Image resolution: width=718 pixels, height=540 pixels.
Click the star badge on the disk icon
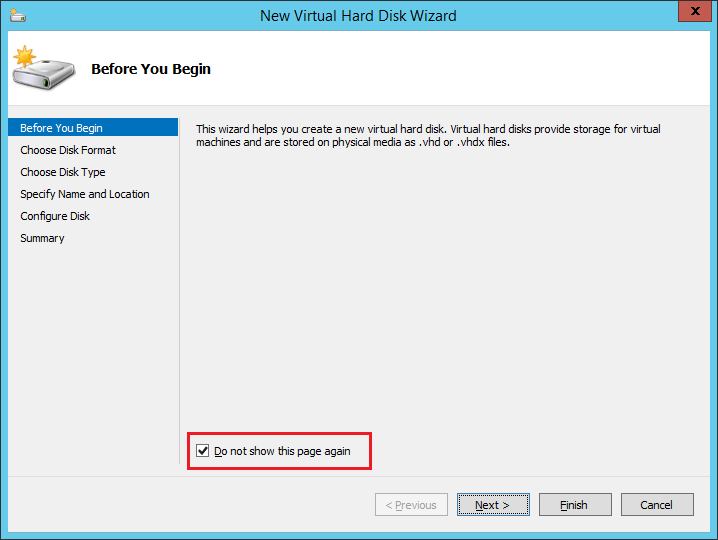(x=24, y=56)
